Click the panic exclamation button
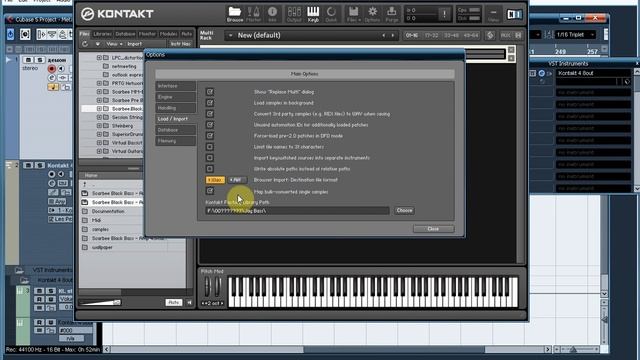Image resolution: width=640 pixels, height=360 pixels. [444, 14]
